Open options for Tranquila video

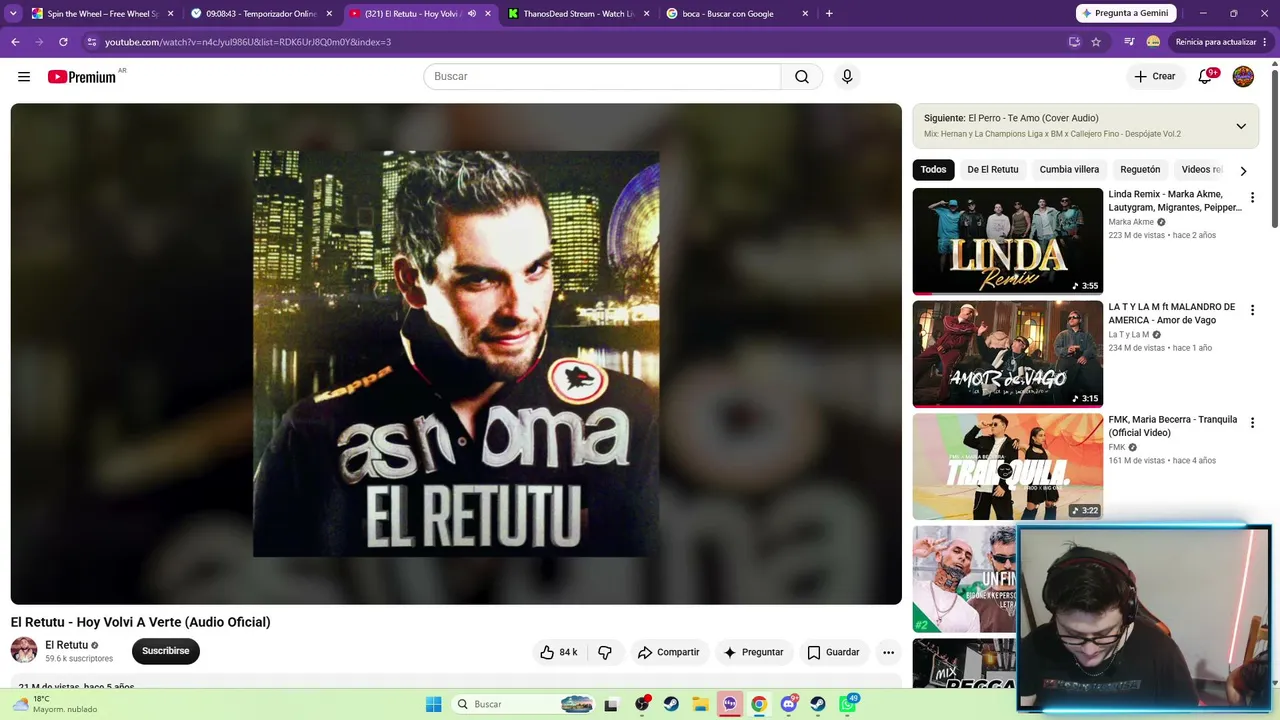pyautogui.click(x=1252, y=423)
